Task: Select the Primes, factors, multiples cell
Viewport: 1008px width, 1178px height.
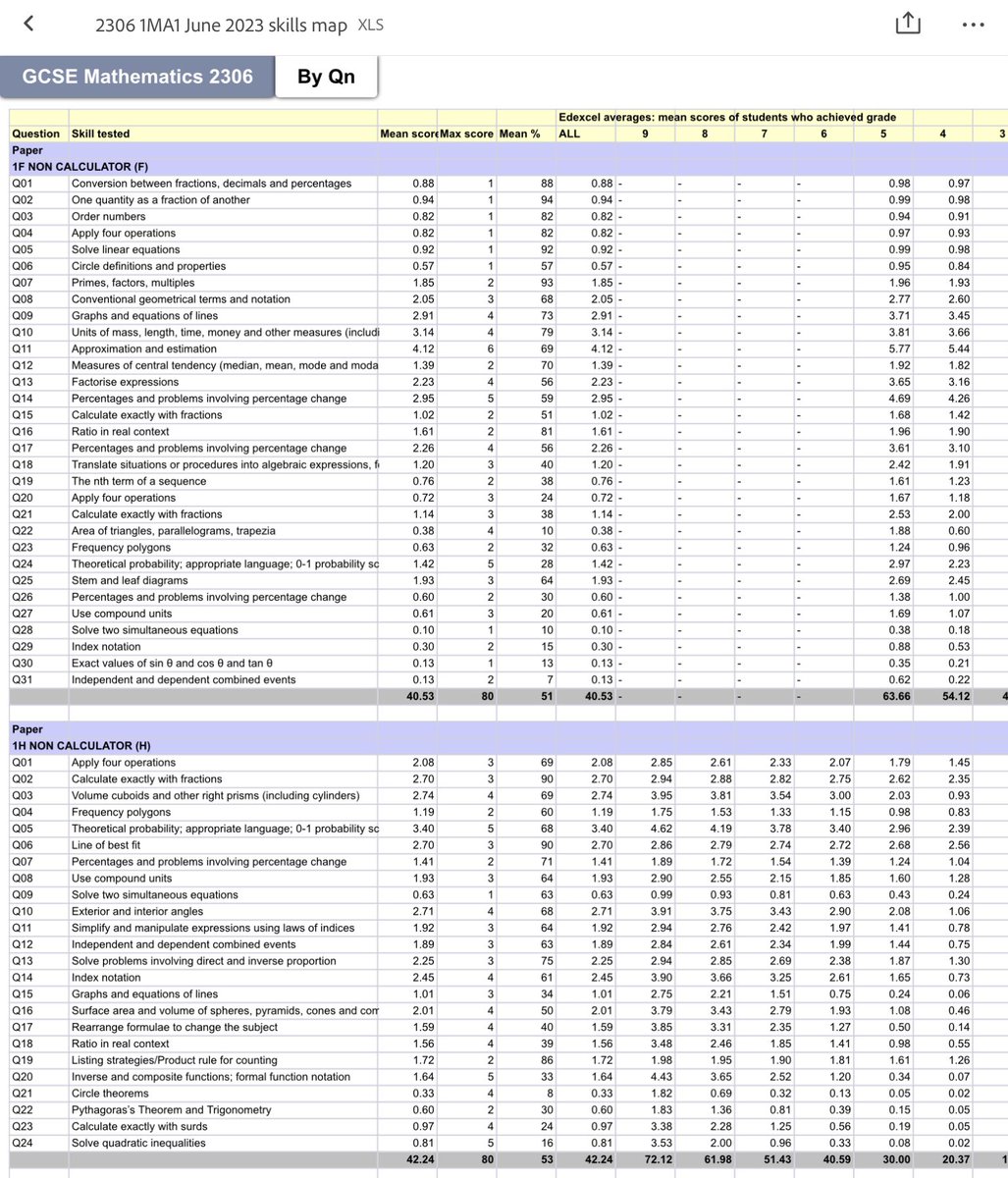Action: pos(223,283)
